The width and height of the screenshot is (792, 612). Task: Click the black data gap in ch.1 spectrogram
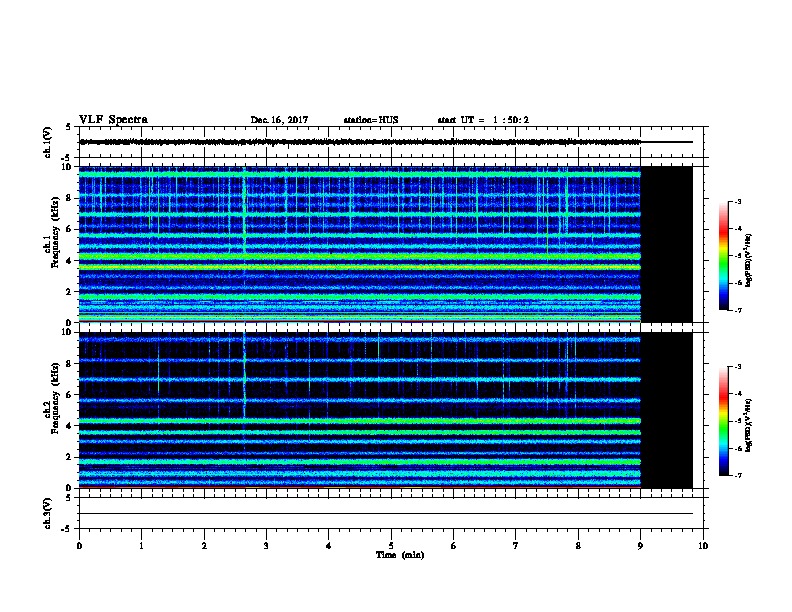pos(667,244)
